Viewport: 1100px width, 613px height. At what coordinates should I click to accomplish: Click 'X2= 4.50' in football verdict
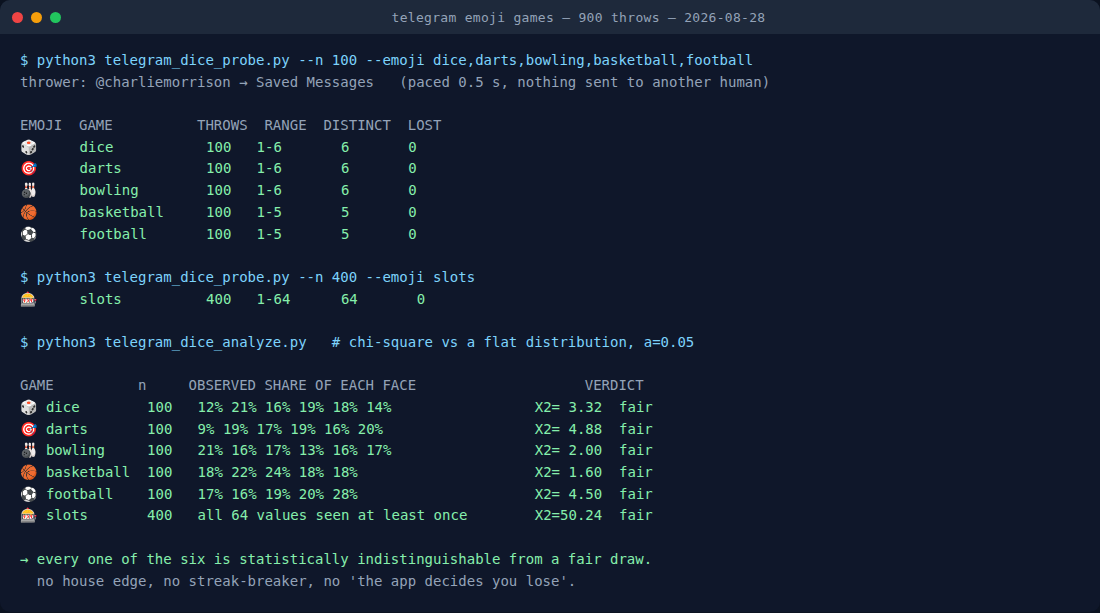click(x=568, y=494)
